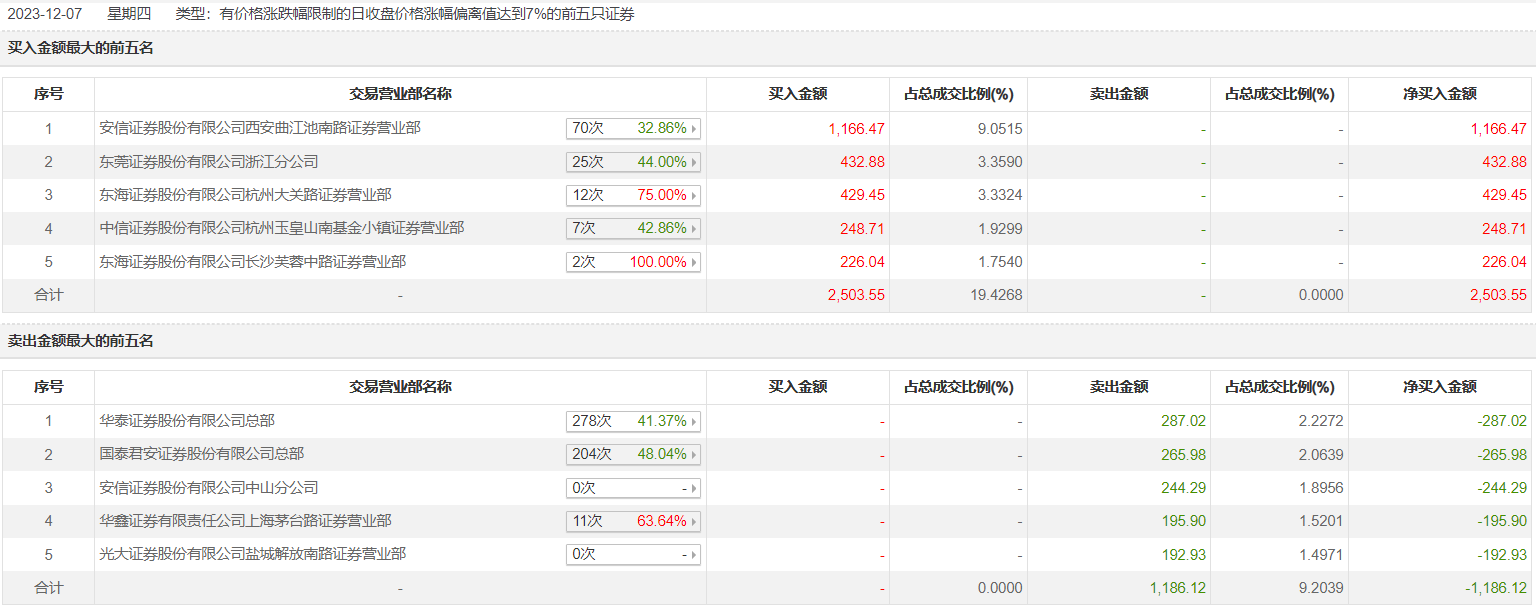Click total sell amount 1,186.12

(x=1177, y=588)
